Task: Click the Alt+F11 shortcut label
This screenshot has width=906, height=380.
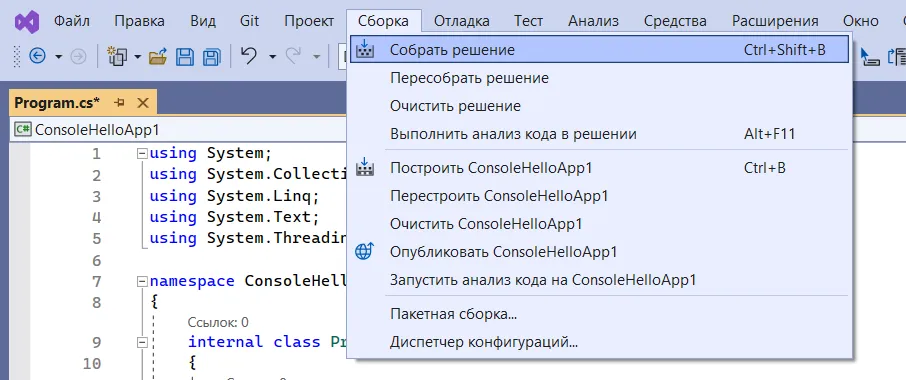Action: pyautogui.click(x=770, y=134)
